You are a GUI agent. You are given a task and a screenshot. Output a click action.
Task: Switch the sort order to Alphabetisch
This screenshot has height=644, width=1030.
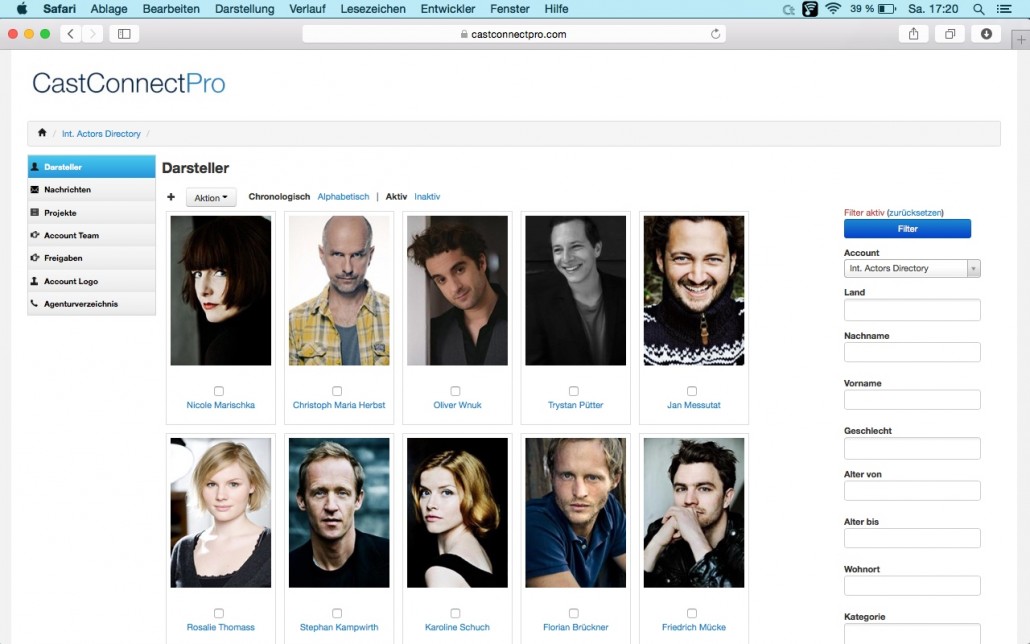tap(343, 196)
